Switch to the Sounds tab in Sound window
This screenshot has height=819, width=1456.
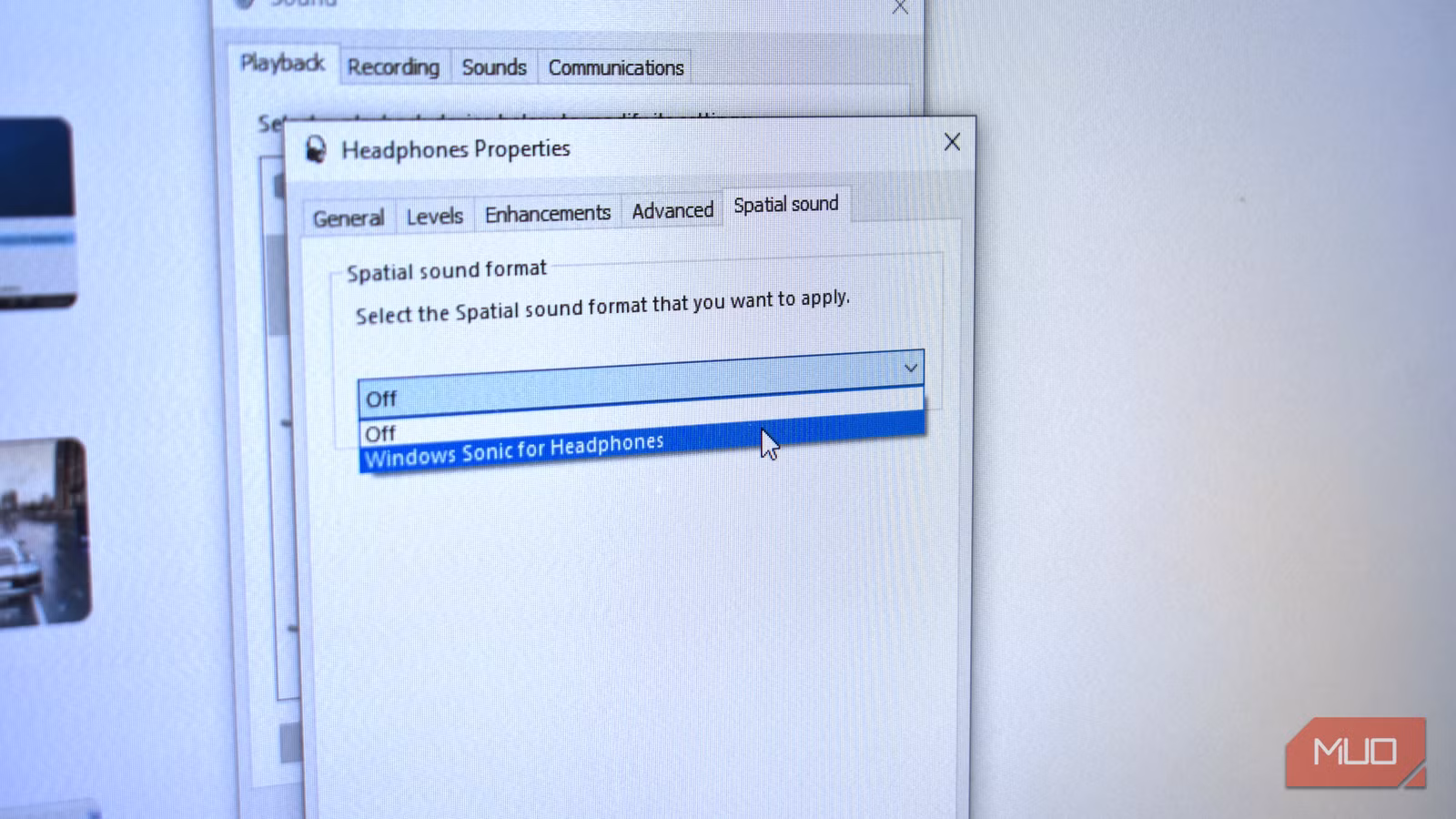[x=494, y=67]
